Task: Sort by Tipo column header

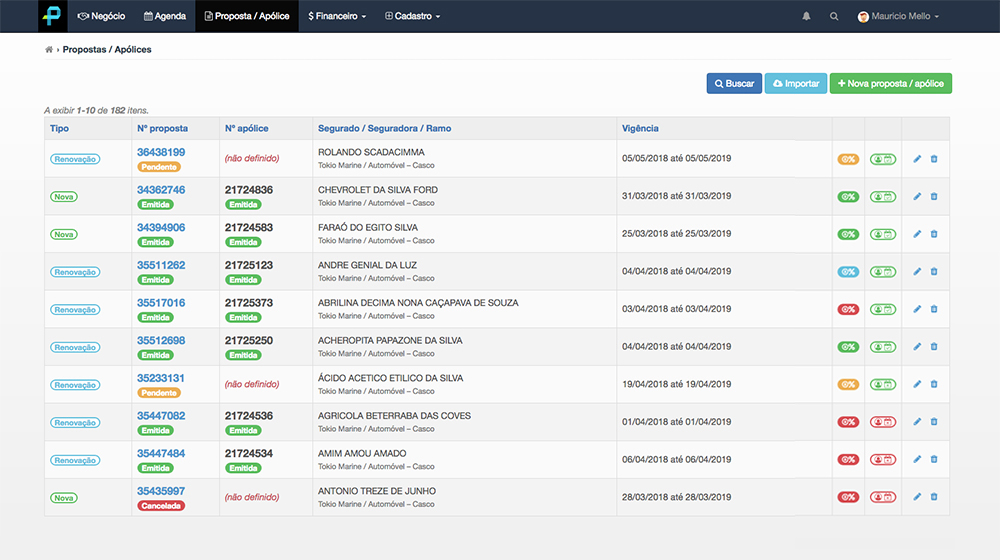Action: [59, 128]
